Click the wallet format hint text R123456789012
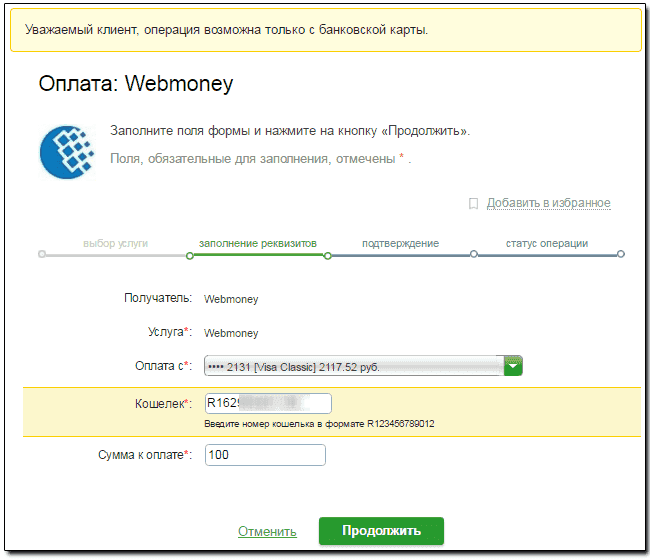Screen dimensions: 650x559 pyautogui.click(x=319, y=424)
